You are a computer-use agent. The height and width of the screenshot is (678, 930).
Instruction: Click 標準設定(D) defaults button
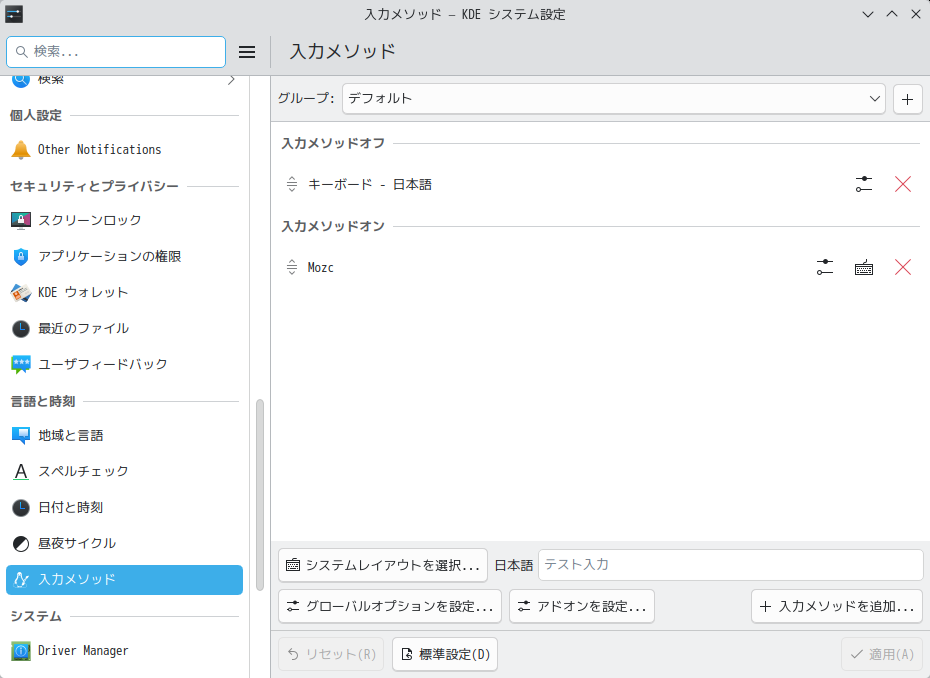(x=445, y=654)
